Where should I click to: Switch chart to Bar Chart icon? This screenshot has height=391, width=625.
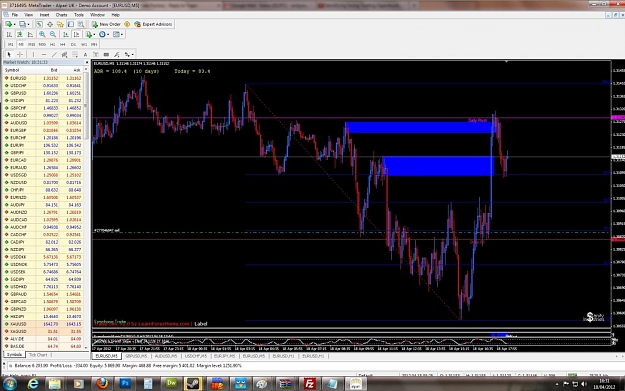pyautogui.click(x=9, y=34)
